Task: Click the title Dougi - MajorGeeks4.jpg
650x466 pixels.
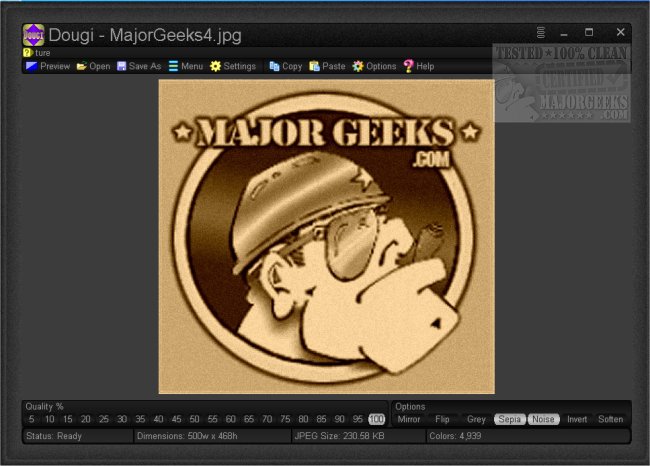Action: [x=145, y=35]
